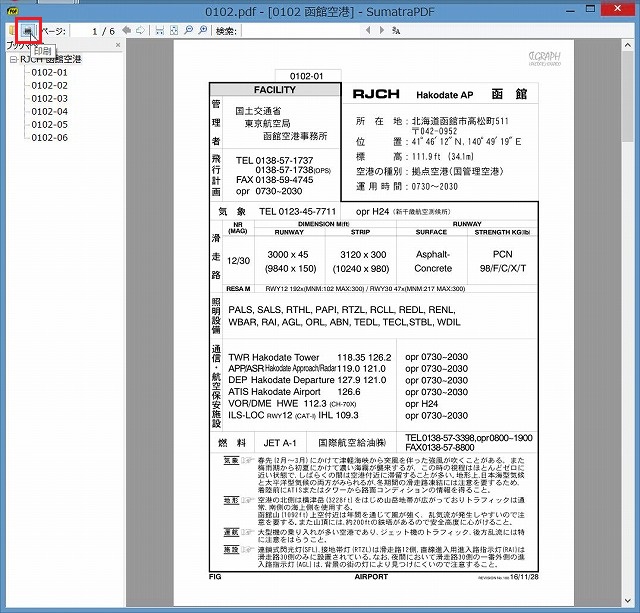
Task: Click the vertical scrollbar thumb
Action: pyautogui.click(x=628, y=96)
